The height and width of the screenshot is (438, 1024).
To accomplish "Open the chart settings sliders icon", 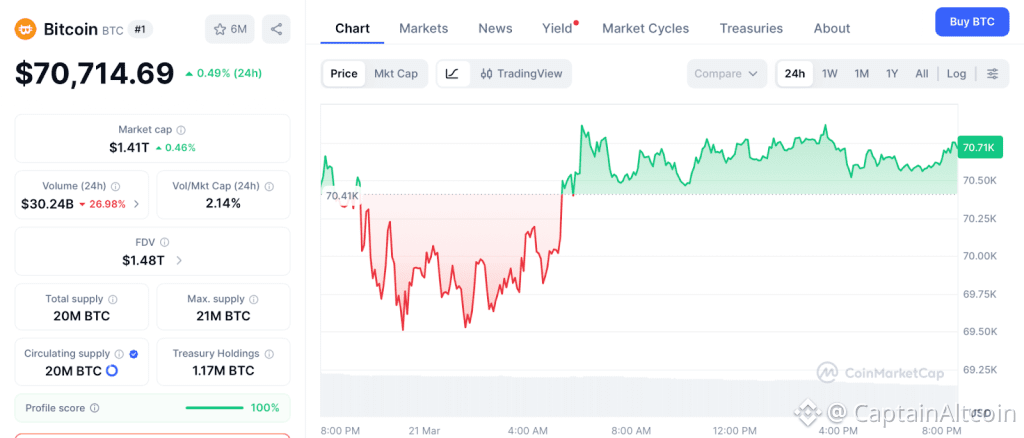I will pyautogui.click(x=992, y=74).
